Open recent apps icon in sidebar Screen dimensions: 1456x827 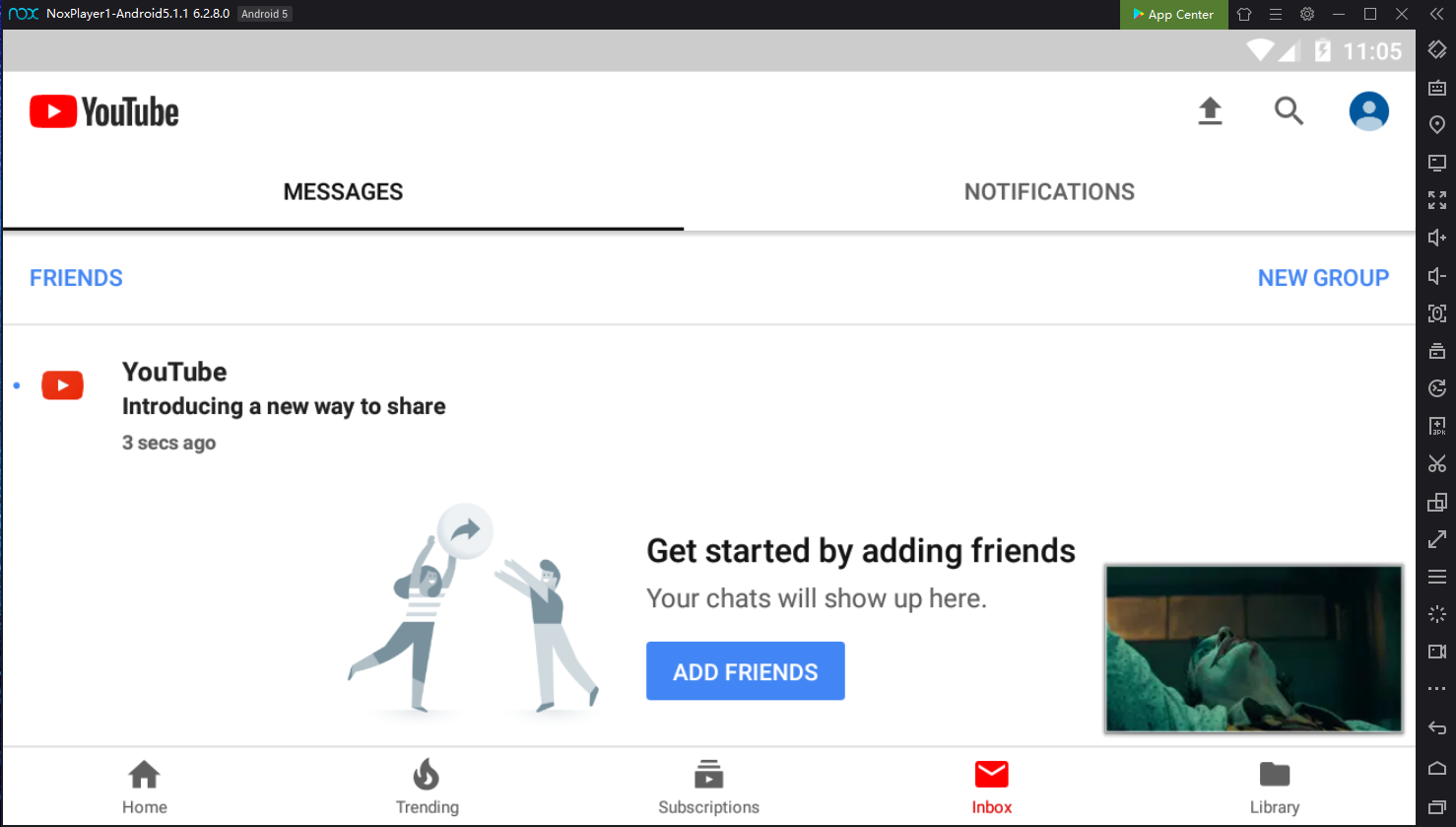tap(1437, 807)
